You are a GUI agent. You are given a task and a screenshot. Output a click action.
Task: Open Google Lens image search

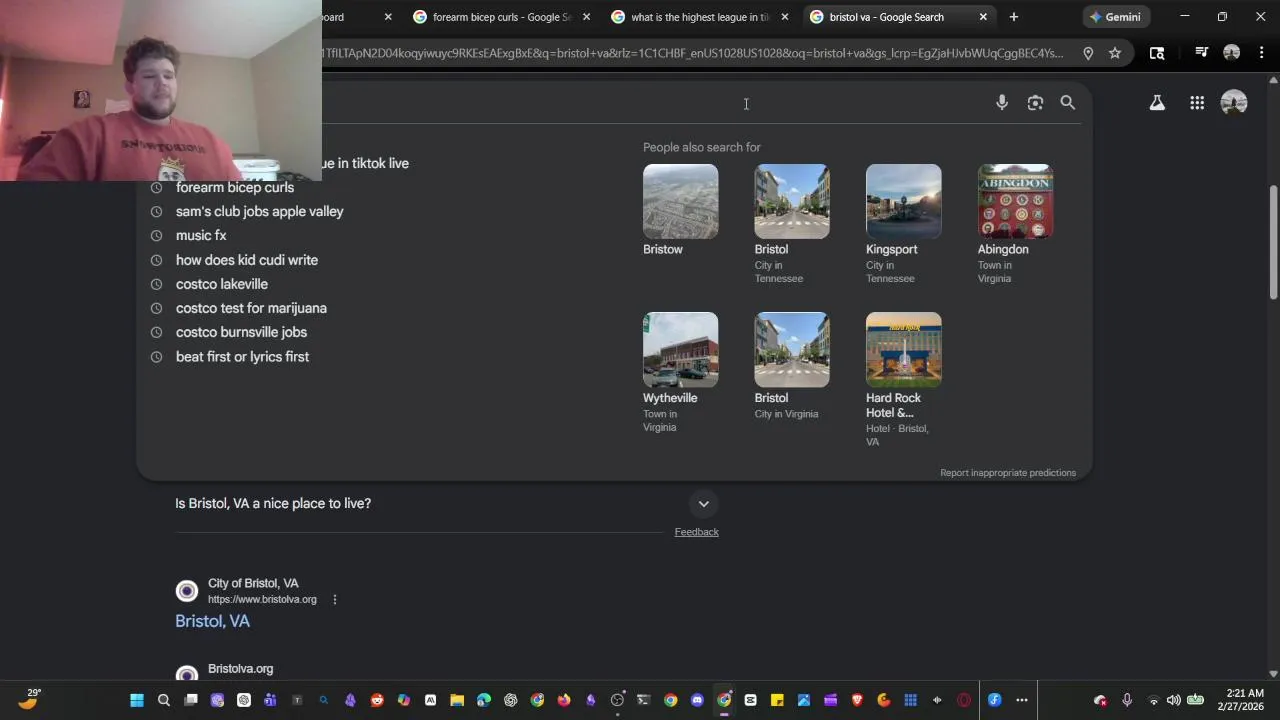click(x=1035, y=103)
